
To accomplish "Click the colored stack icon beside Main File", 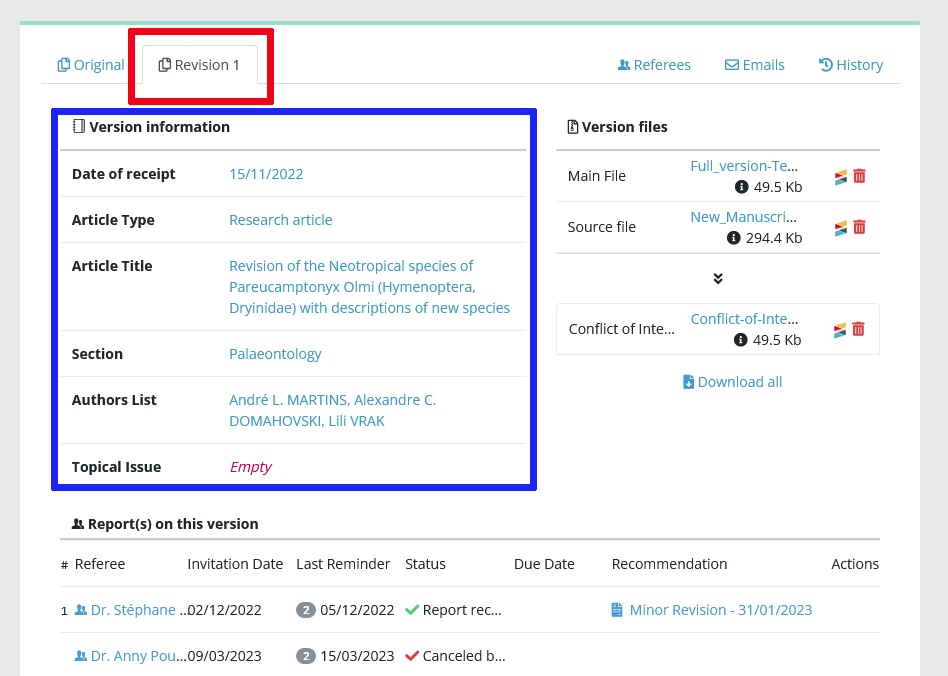I will tap(841, 177).
